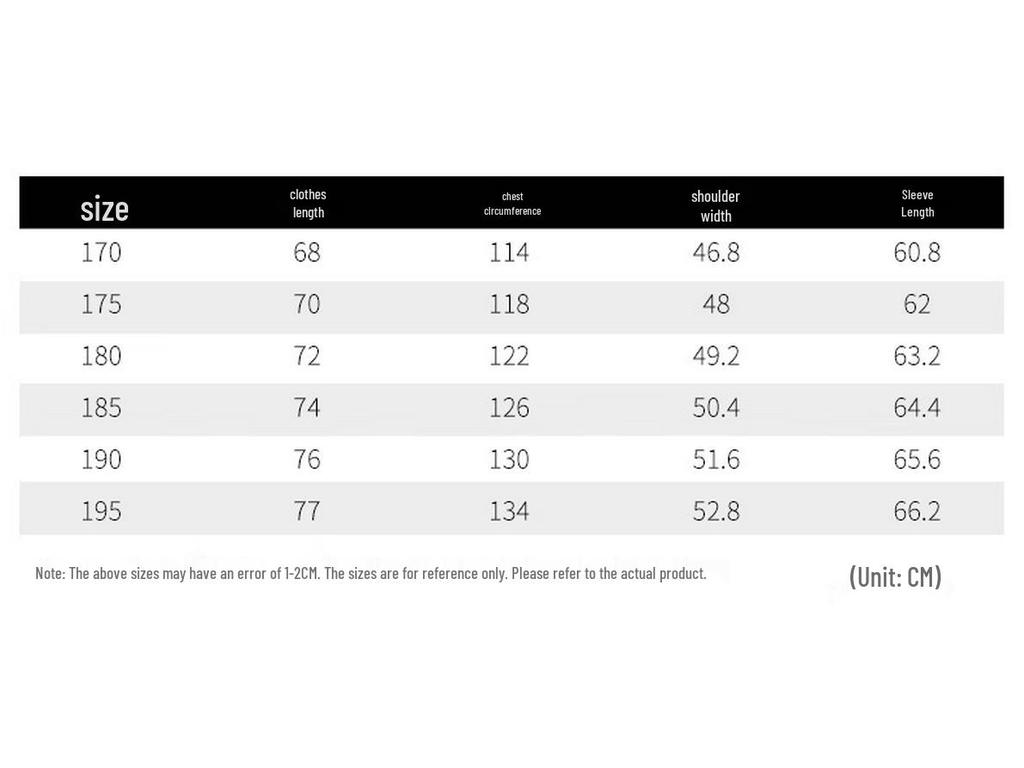Click clothes length value 68

coord(307,253)
